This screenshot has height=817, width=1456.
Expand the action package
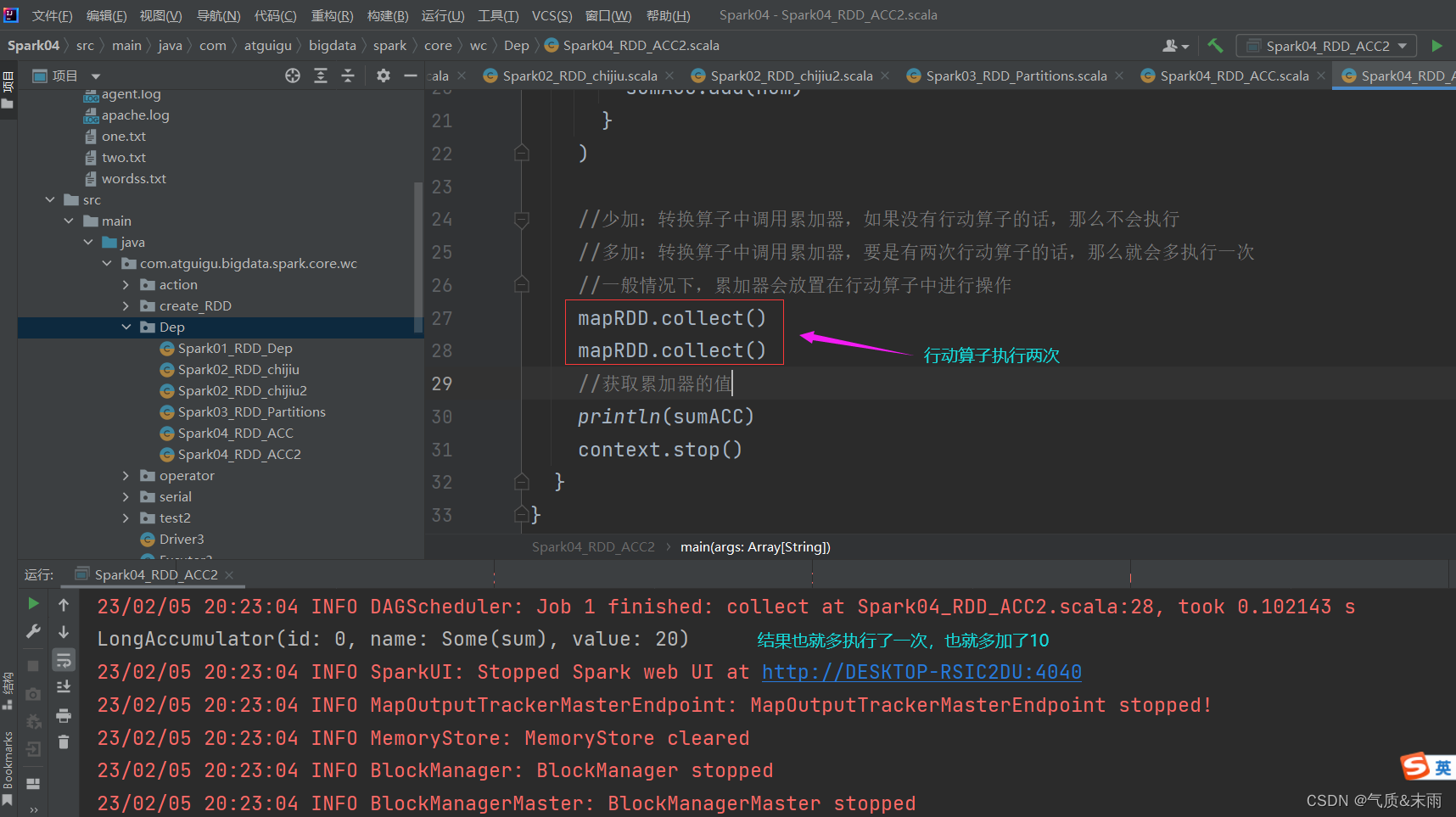pyautogui.click(x=126, y=284)
